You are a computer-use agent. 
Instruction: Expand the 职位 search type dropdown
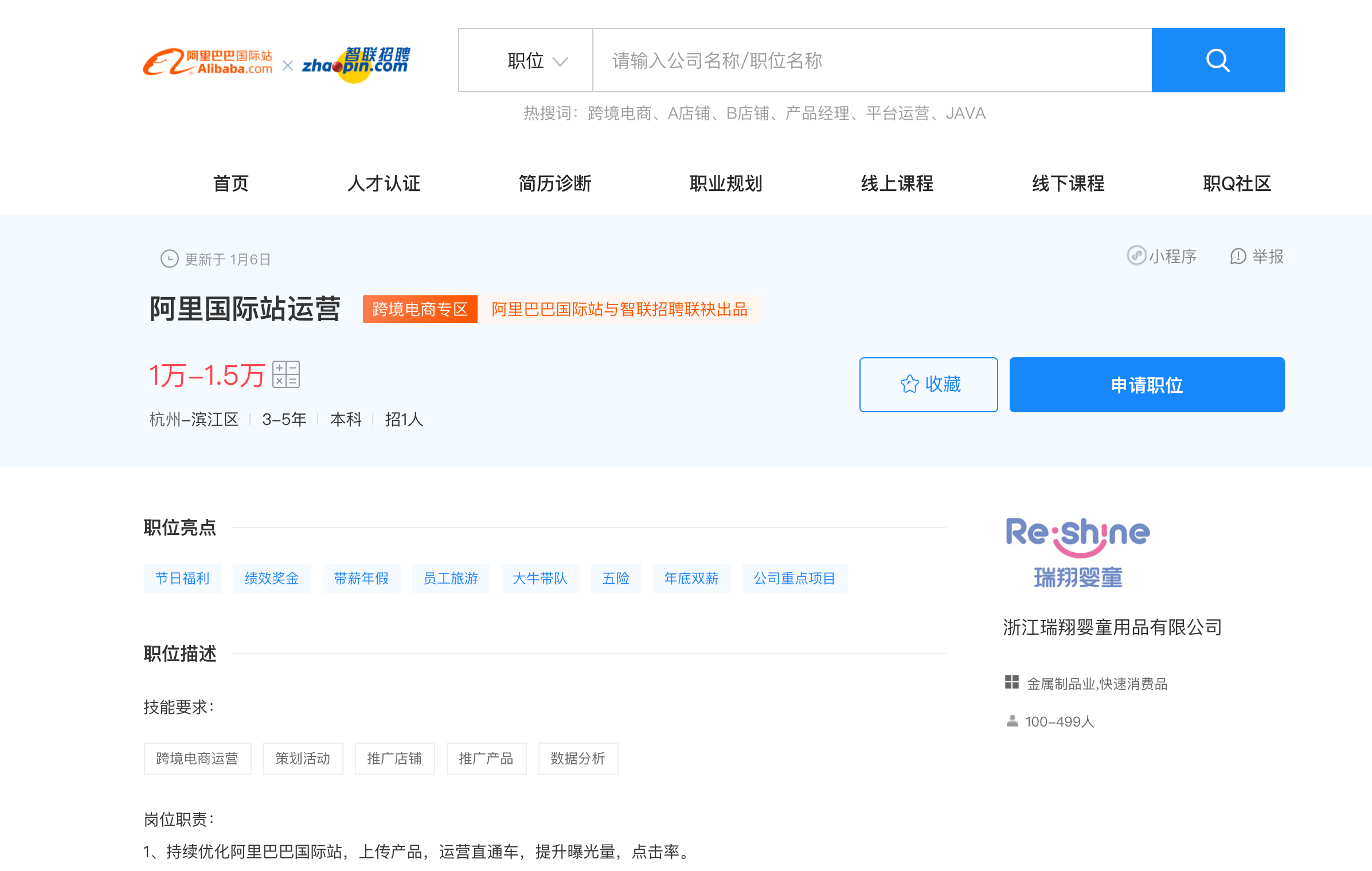tap(526, 61)
